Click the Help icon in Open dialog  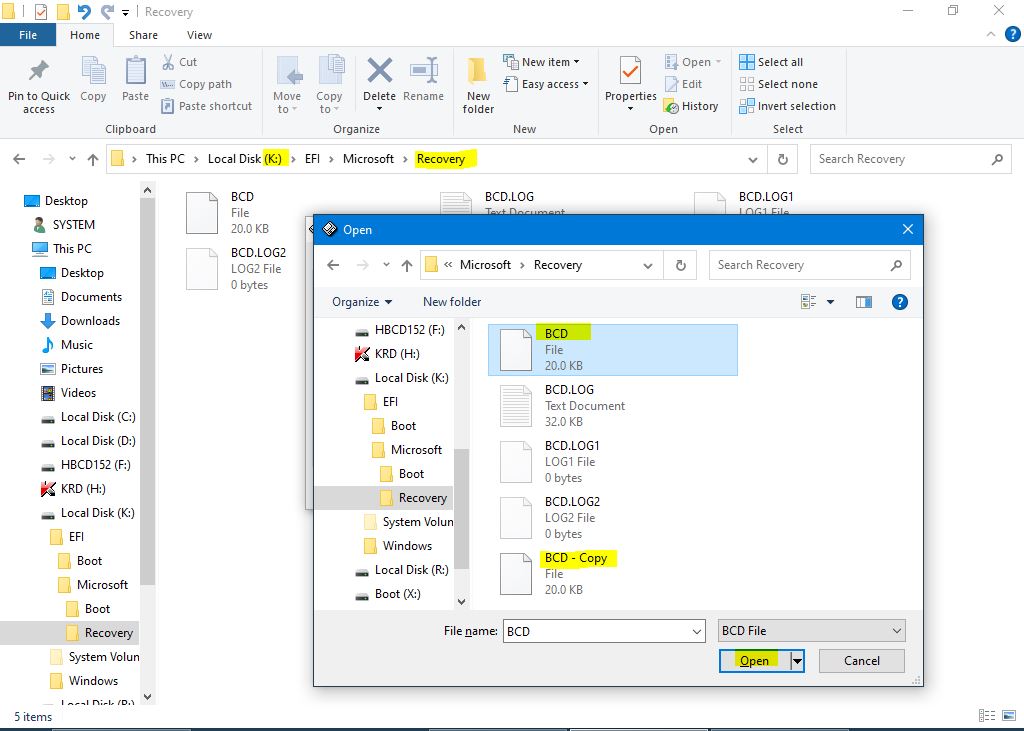coord(899,301)
